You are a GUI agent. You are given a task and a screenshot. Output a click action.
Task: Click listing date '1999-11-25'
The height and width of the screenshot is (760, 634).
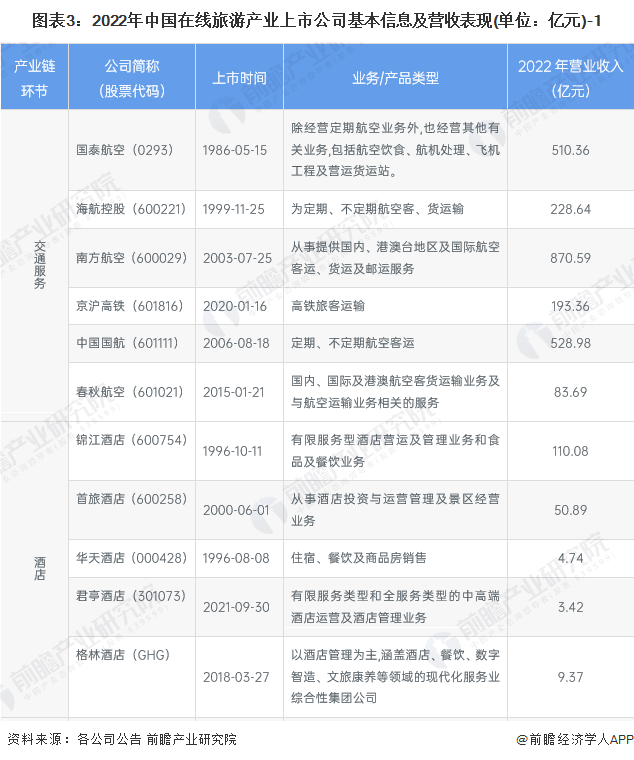234,209
